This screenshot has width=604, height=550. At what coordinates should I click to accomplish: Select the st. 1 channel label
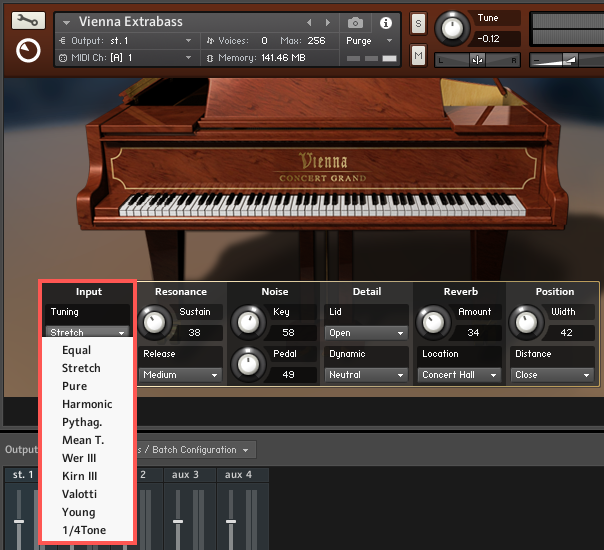(x=22, y=475)
